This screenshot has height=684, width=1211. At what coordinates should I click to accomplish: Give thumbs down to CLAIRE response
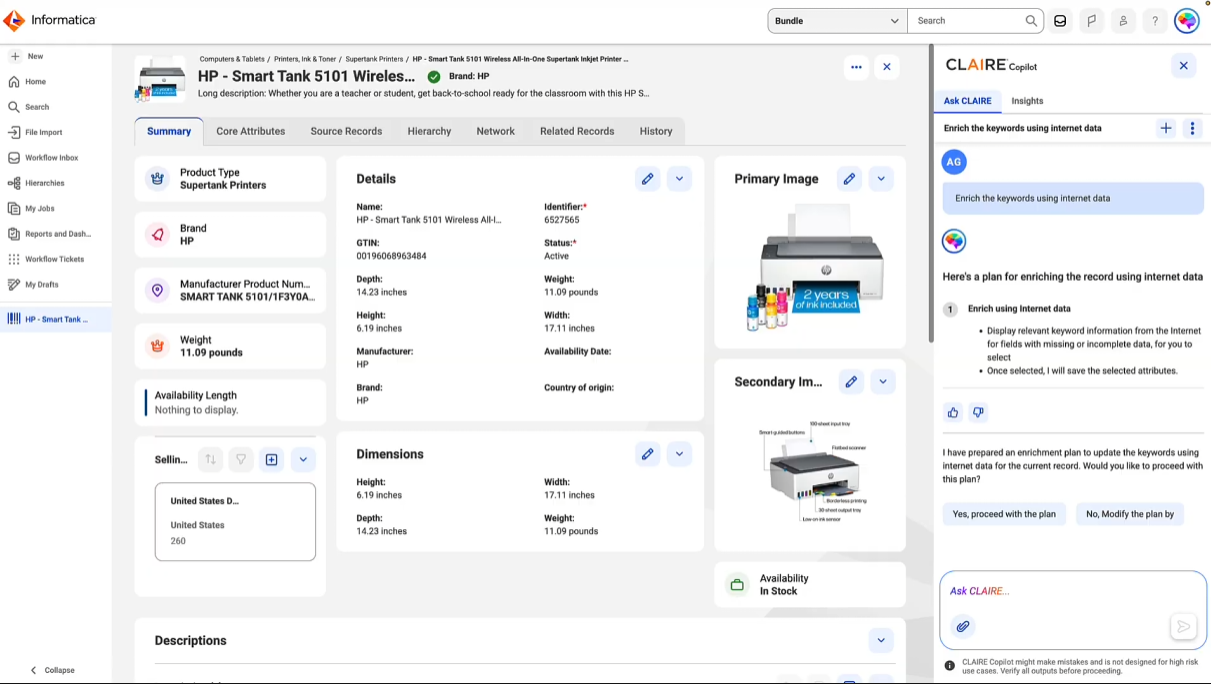(x=978, y=412)
